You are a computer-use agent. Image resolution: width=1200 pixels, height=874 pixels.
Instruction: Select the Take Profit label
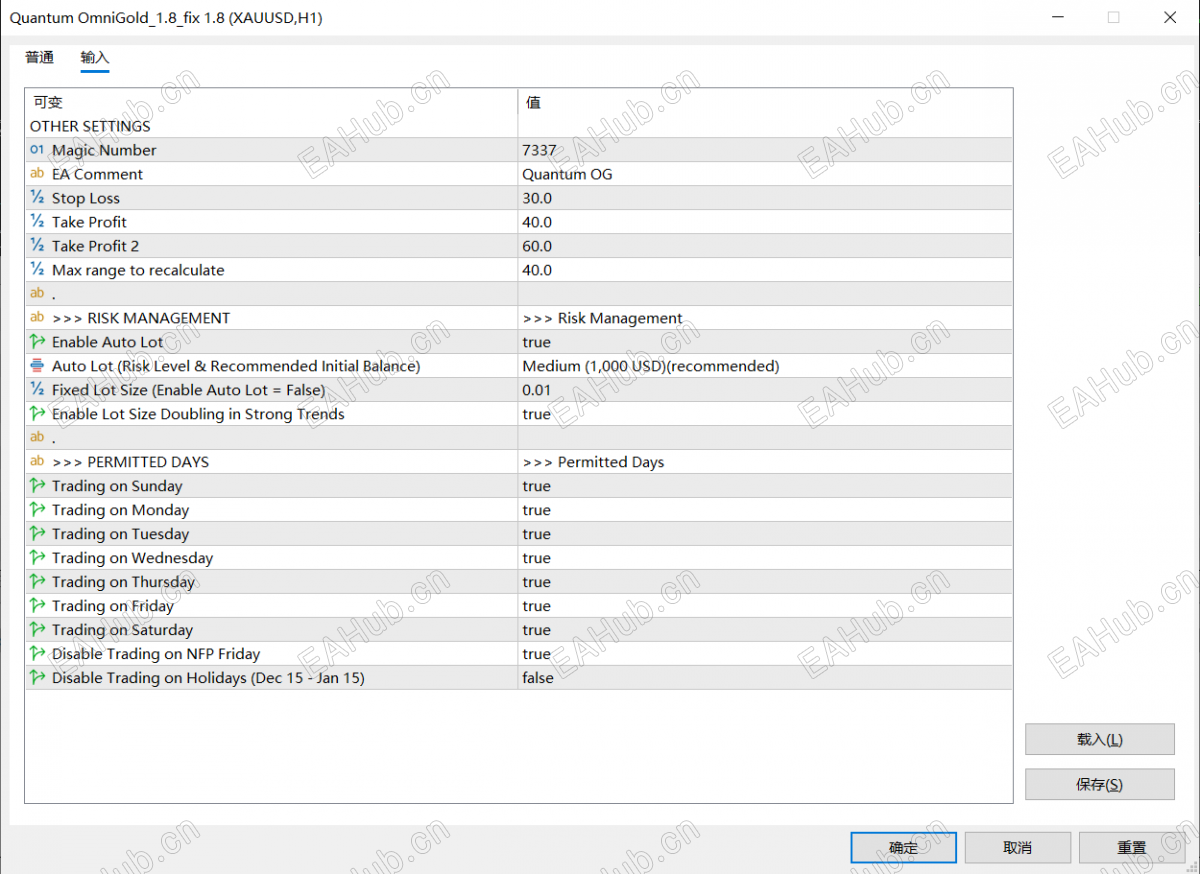coord(89,222)
